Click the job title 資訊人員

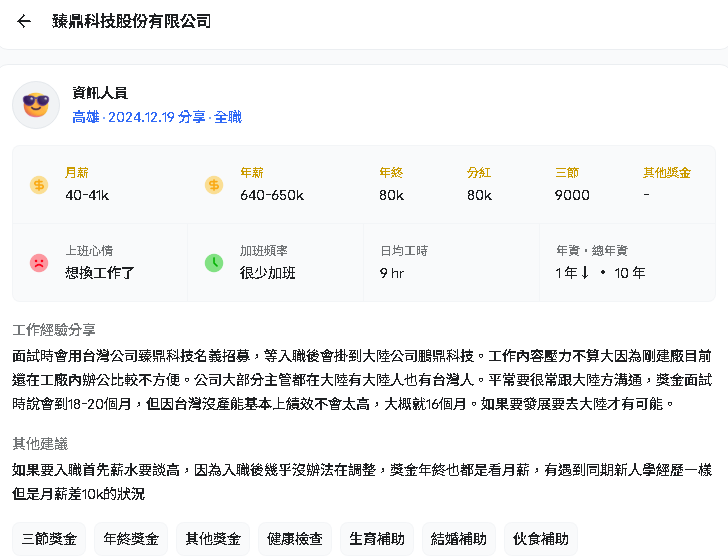[x=100, y=93]
